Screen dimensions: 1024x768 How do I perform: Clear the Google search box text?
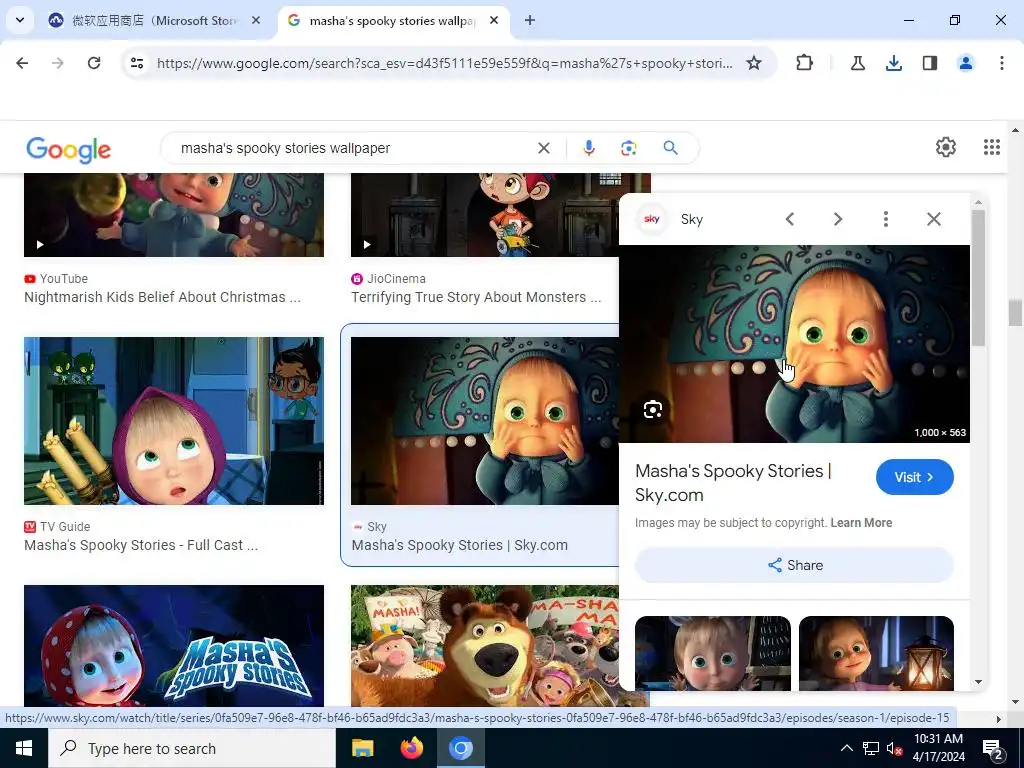(x=543, y=148)
